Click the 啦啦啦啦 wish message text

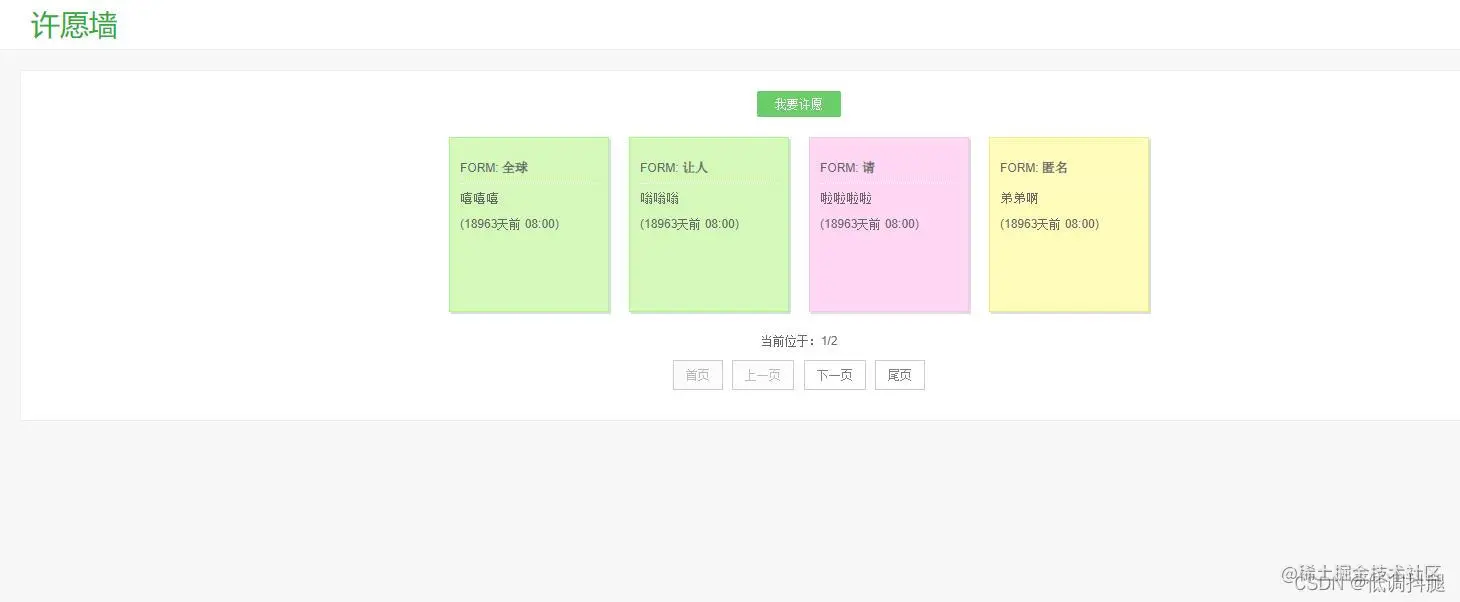point(843,197)
